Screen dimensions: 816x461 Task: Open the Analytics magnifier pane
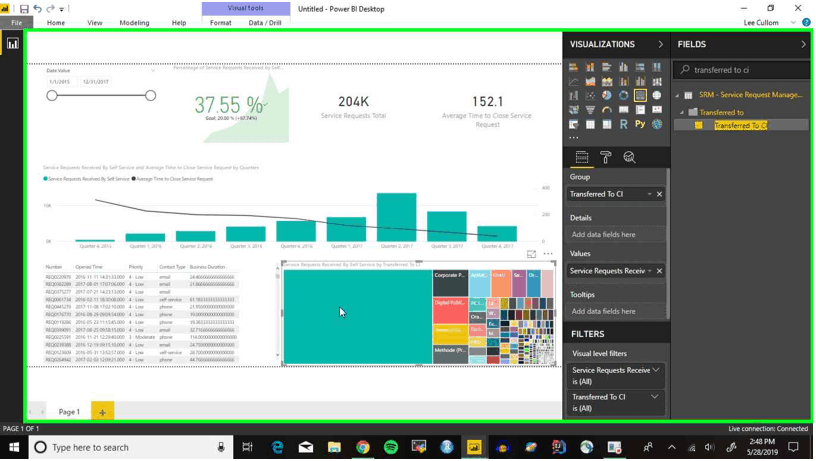[629, 157]
